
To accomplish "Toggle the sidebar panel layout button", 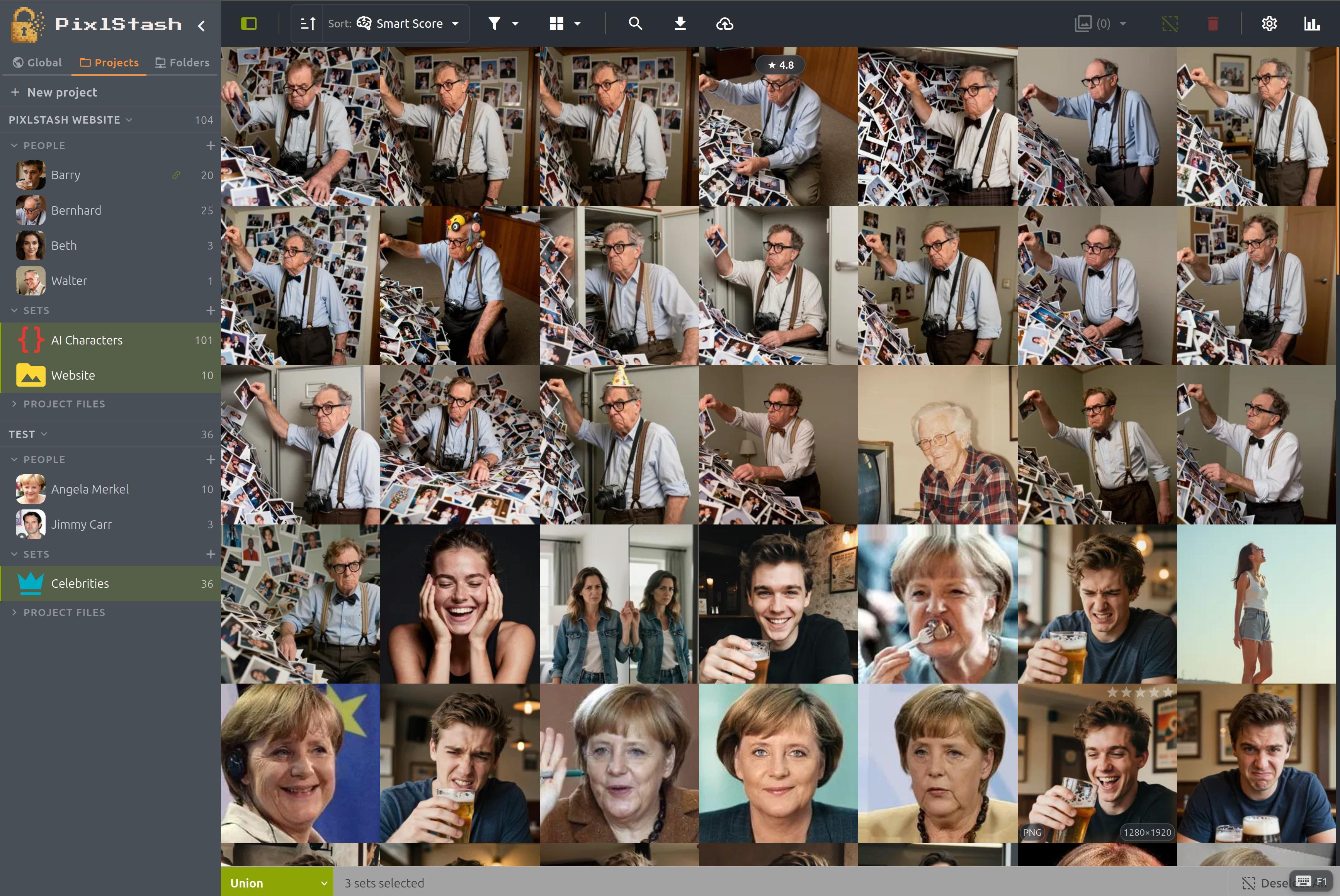I will click(249, 24).
